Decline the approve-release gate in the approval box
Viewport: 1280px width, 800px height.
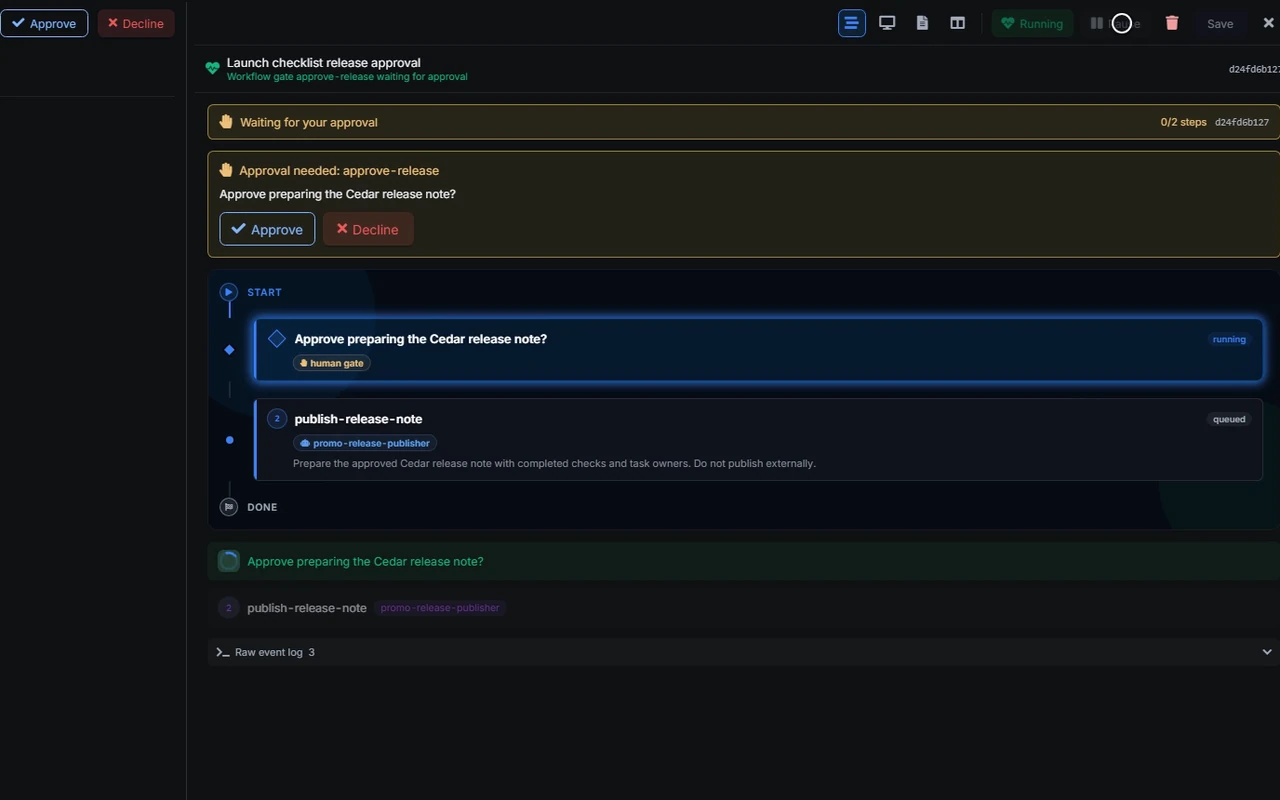pyautogui.click(x=368, y=229)
